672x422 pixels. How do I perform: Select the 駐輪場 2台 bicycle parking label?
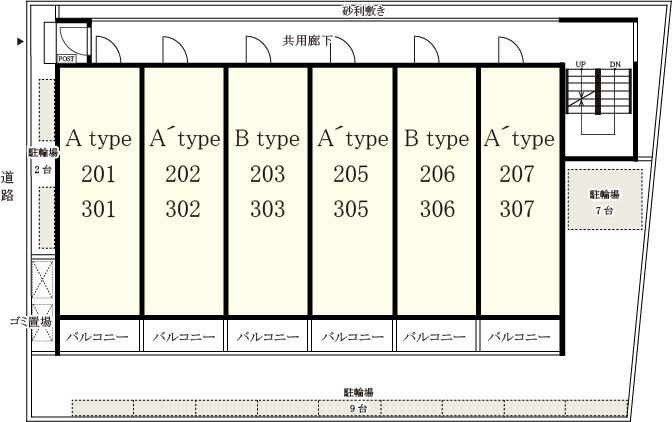[43, 161]
